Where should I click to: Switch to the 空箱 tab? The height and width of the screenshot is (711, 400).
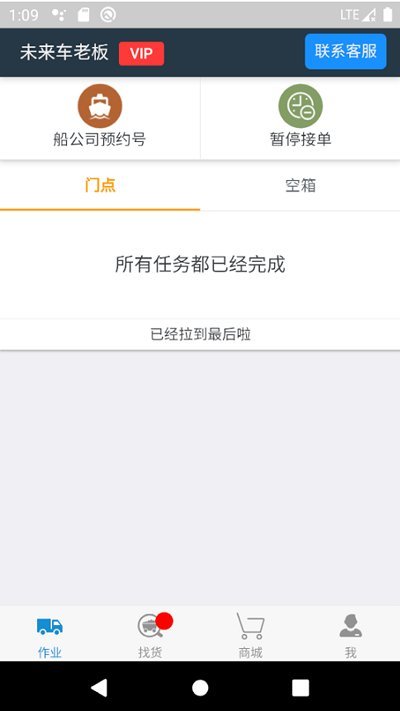[x=300, y=185]
